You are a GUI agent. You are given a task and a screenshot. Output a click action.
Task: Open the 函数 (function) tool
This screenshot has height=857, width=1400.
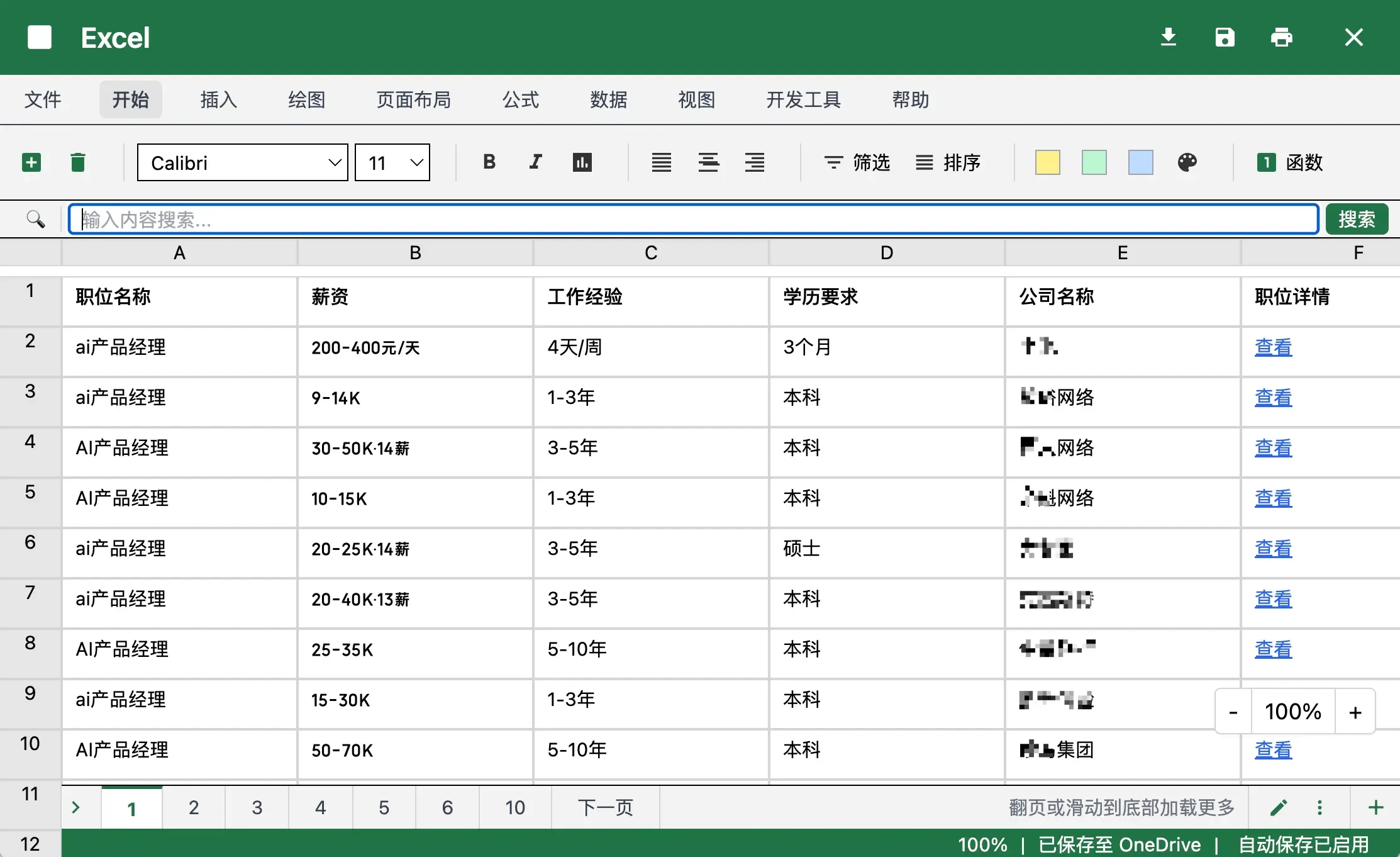(1291, 162)
